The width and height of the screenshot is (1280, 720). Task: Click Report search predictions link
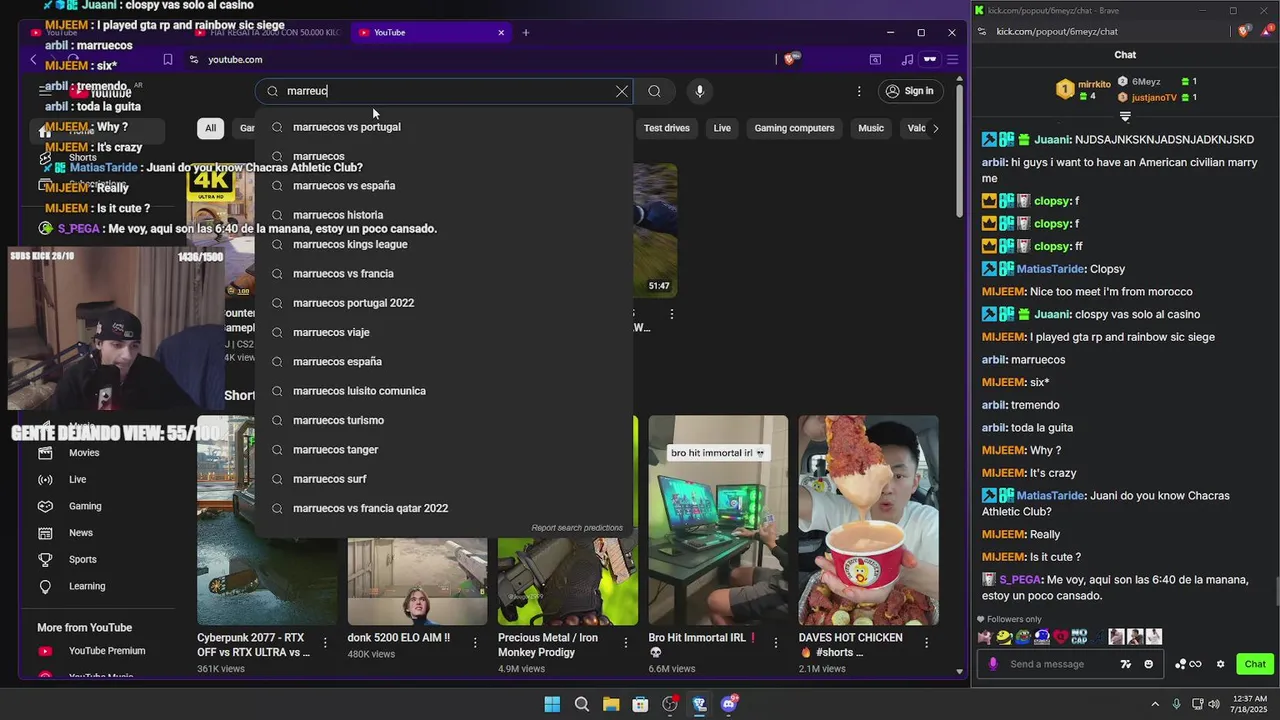click(577, 528)
